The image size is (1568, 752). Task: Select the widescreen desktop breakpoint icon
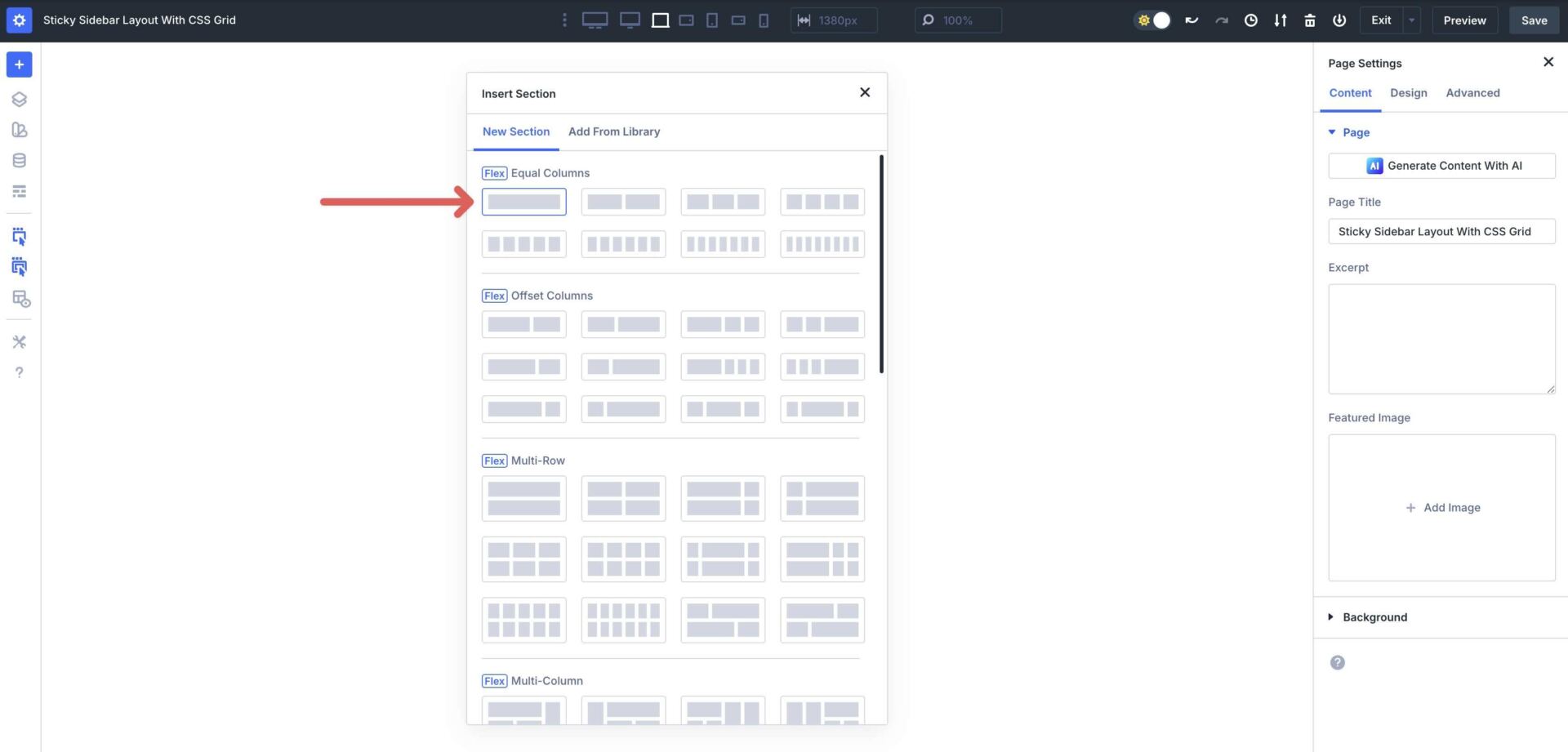[x=595, y=20]
